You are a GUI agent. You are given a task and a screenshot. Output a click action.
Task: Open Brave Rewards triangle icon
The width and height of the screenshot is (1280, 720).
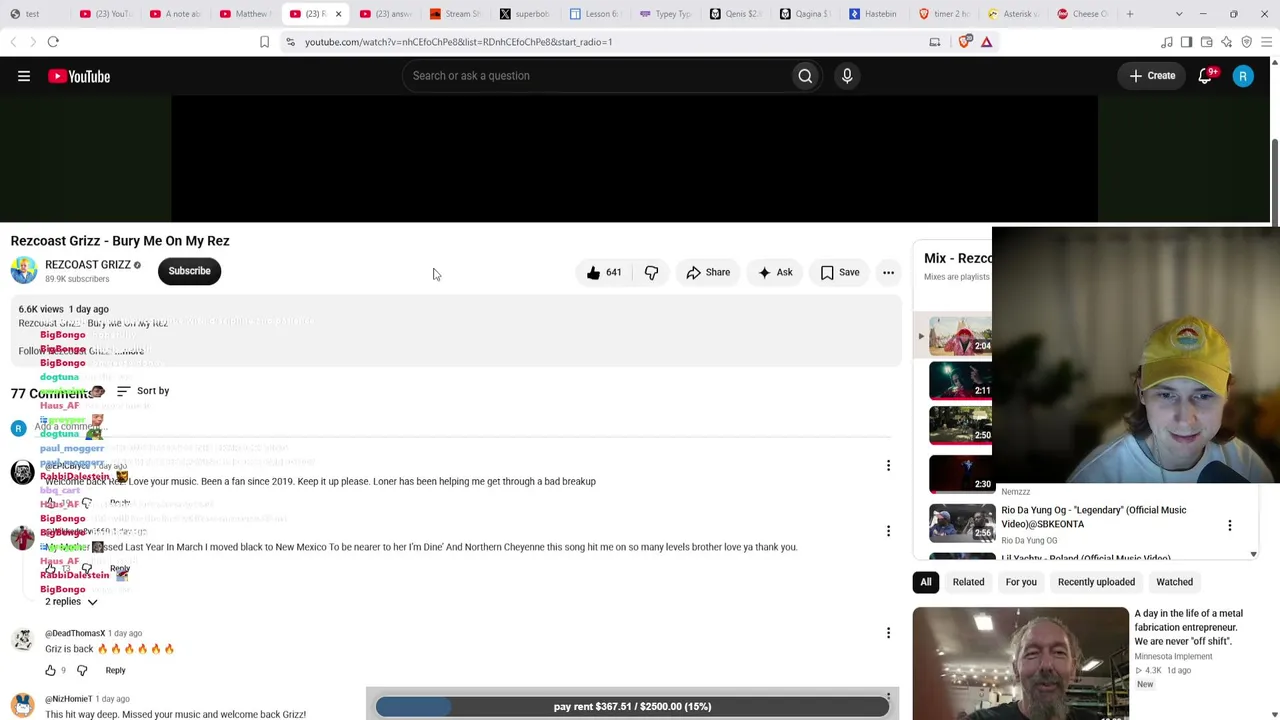pos(986,42)
